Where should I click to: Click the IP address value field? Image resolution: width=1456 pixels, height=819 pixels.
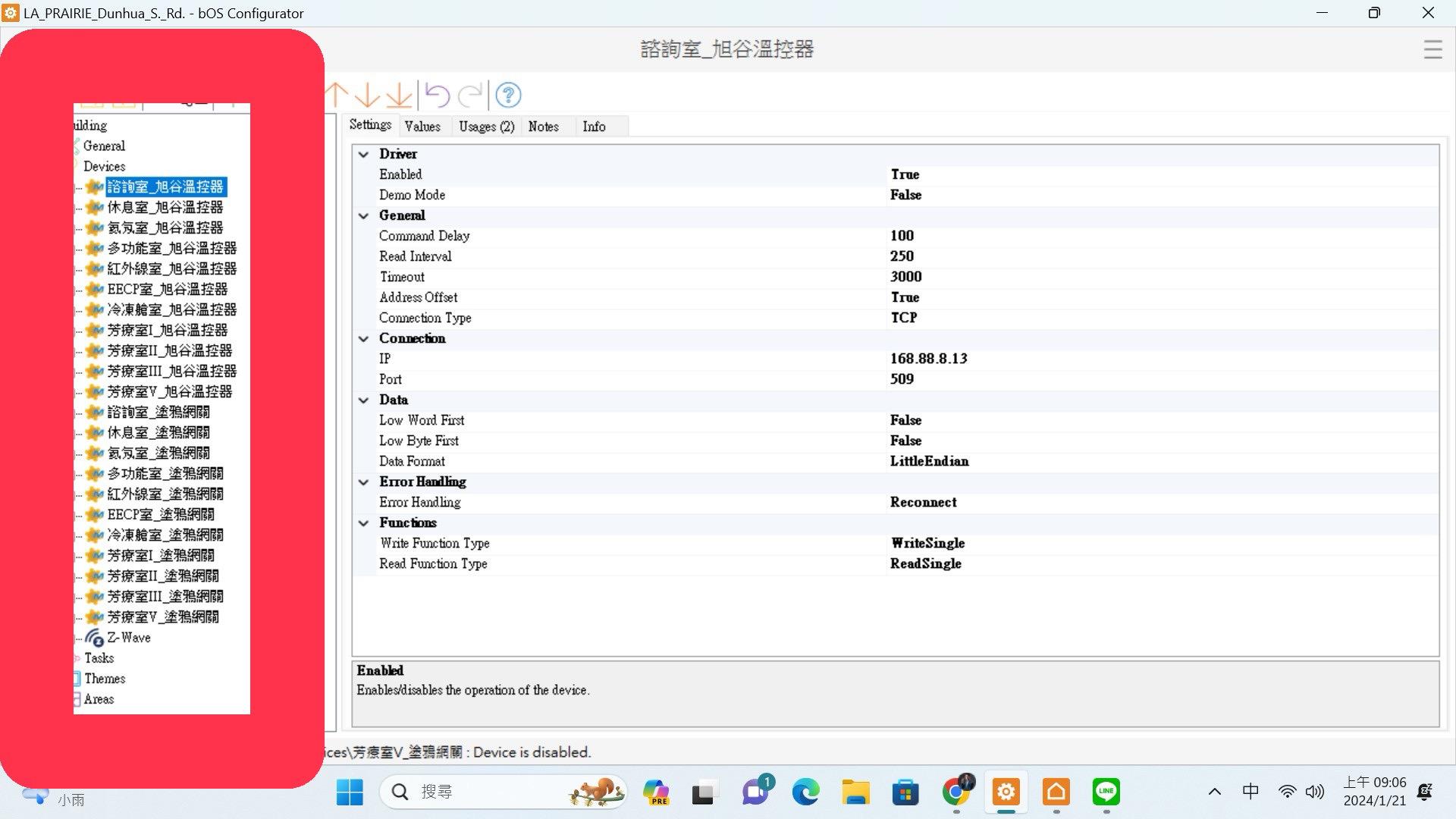pyautogui.click(x=928, y=359)
